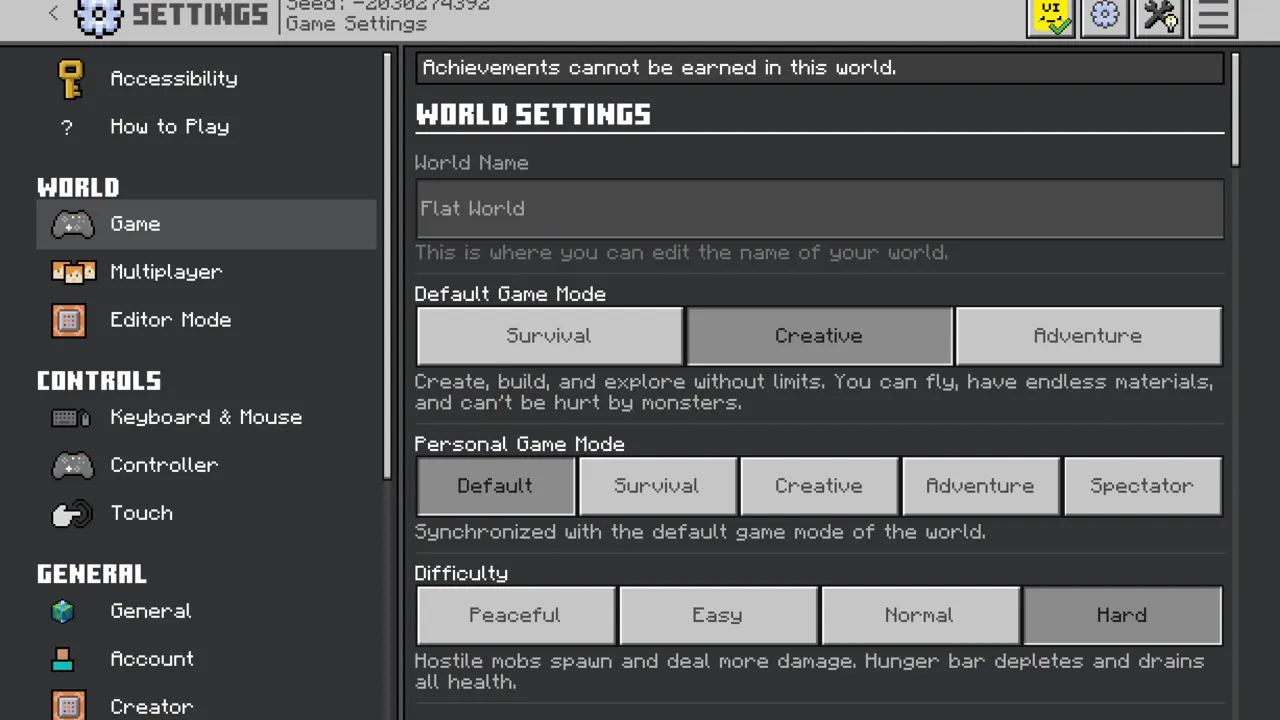This screenshot has height=720, width=1280.
Task: Click the "Game Settings" subtitle in the header
Action: 356,24
